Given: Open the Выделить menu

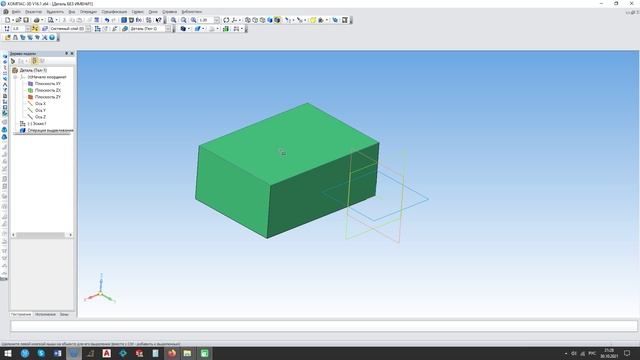Looking at the screenshot, I should (55, 12).
